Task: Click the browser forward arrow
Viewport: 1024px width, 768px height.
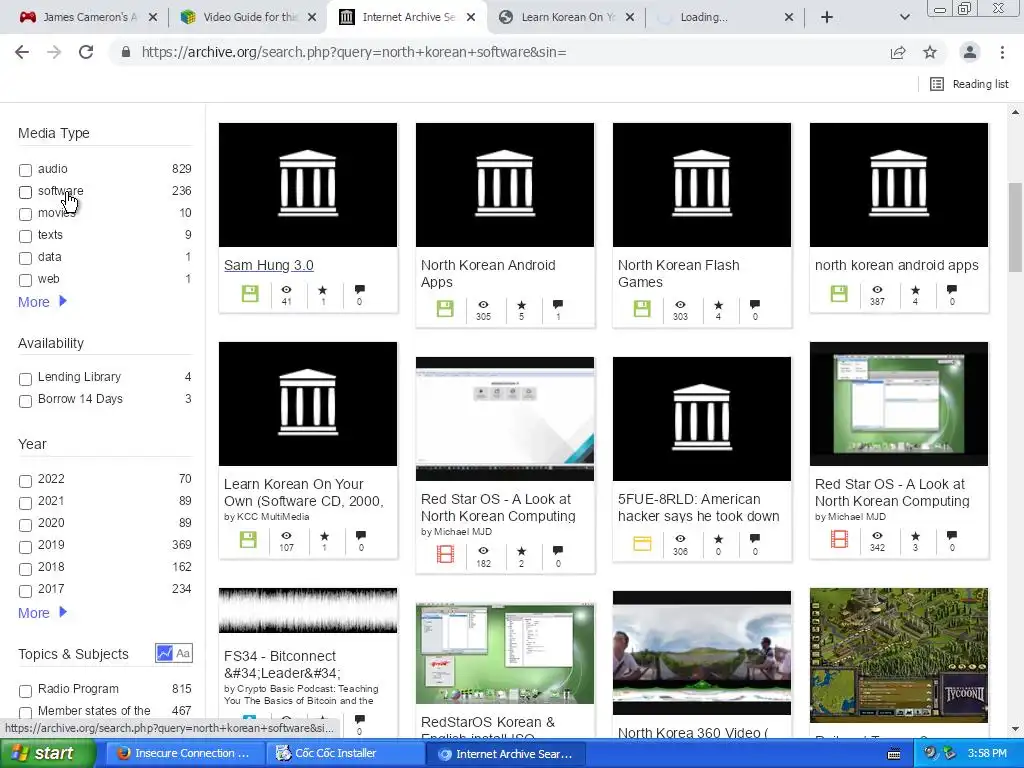Action: click(54, 52)
